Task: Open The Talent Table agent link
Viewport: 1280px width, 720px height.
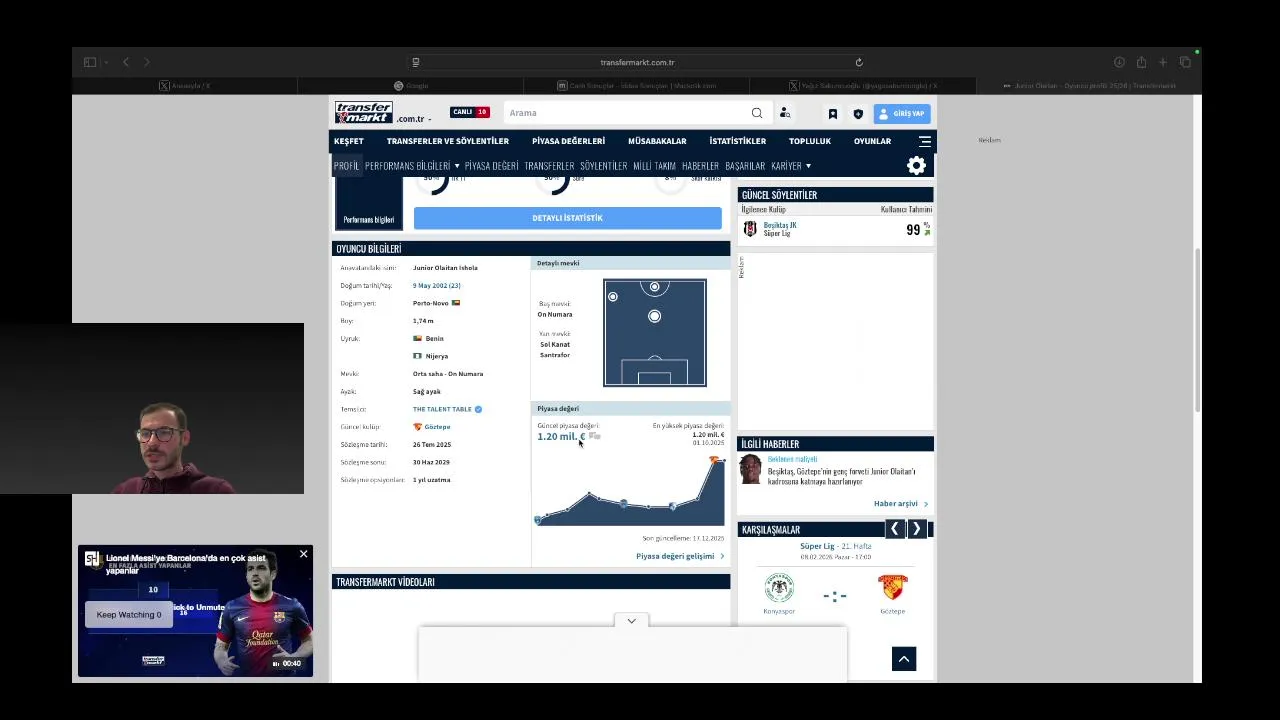Action: point(442,409)
